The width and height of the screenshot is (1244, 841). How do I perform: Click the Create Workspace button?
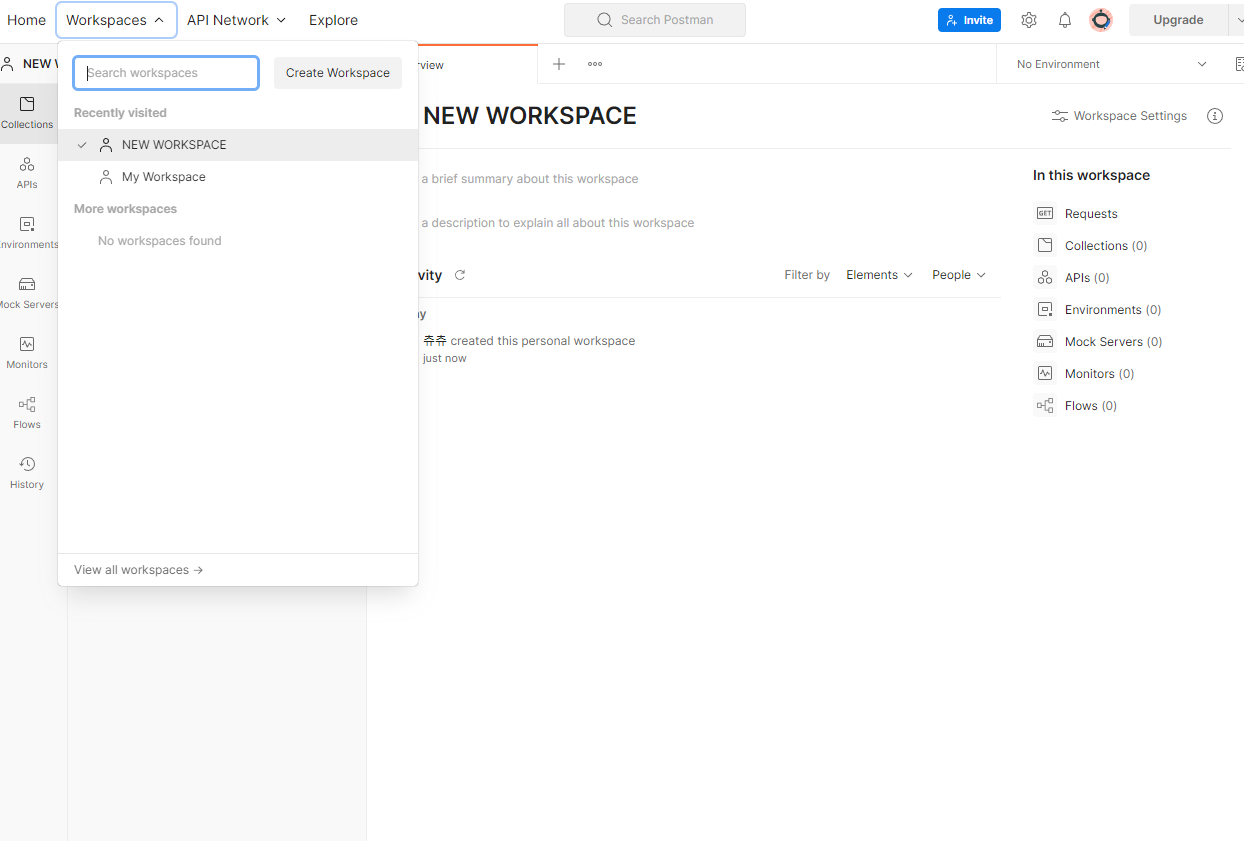(x=338, y=73)
